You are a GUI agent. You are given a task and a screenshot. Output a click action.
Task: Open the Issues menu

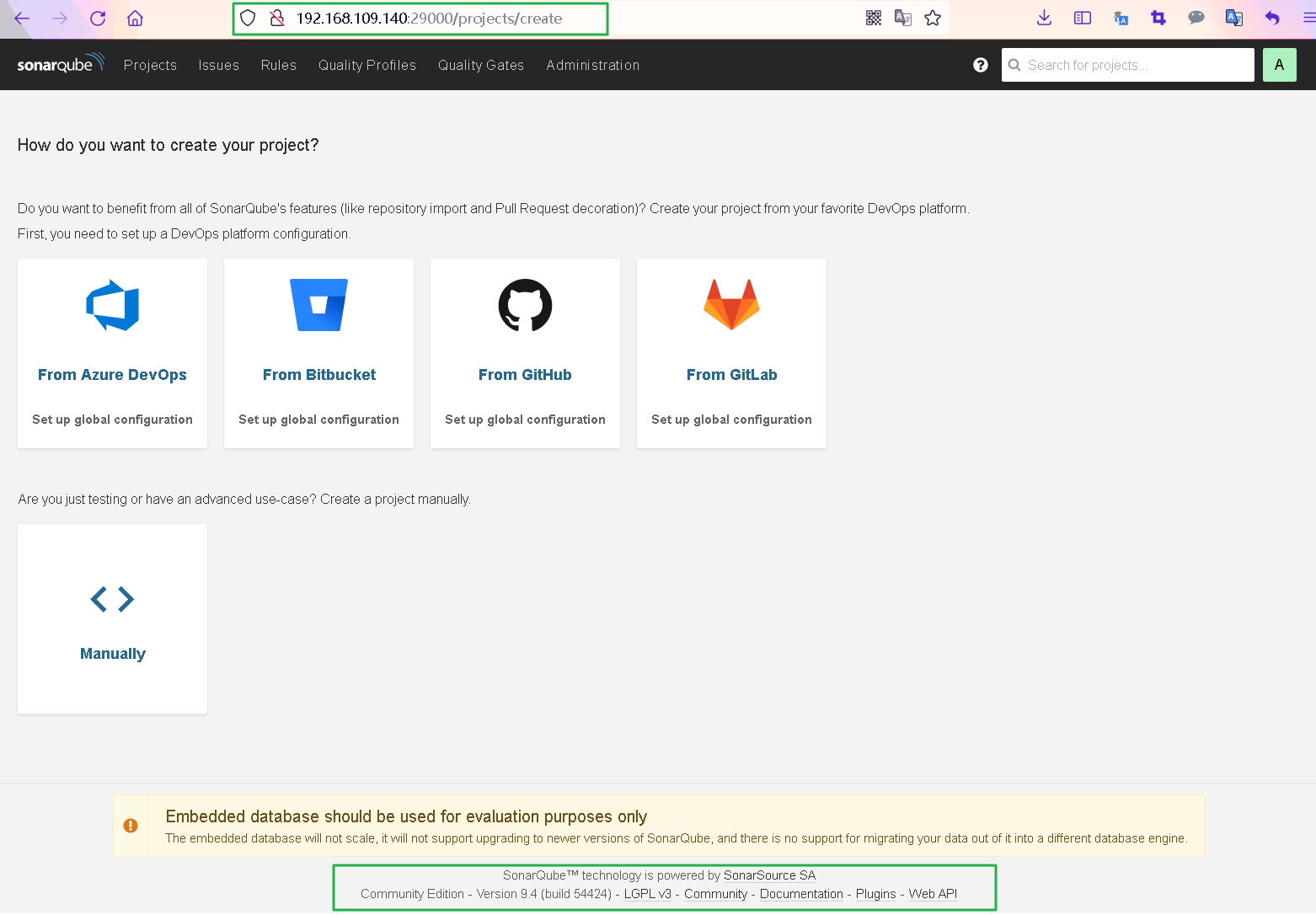pos(219,65)
